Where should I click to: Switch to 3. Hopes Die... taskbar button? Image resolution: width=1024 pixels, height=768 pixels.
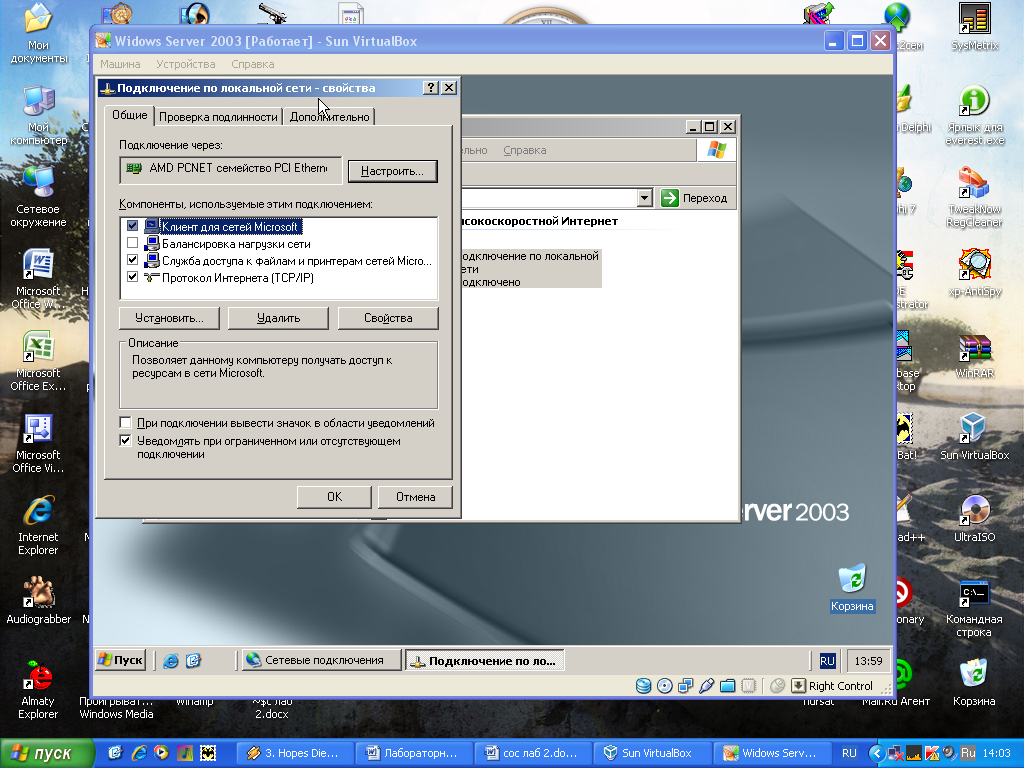click(x=295, y=753)
